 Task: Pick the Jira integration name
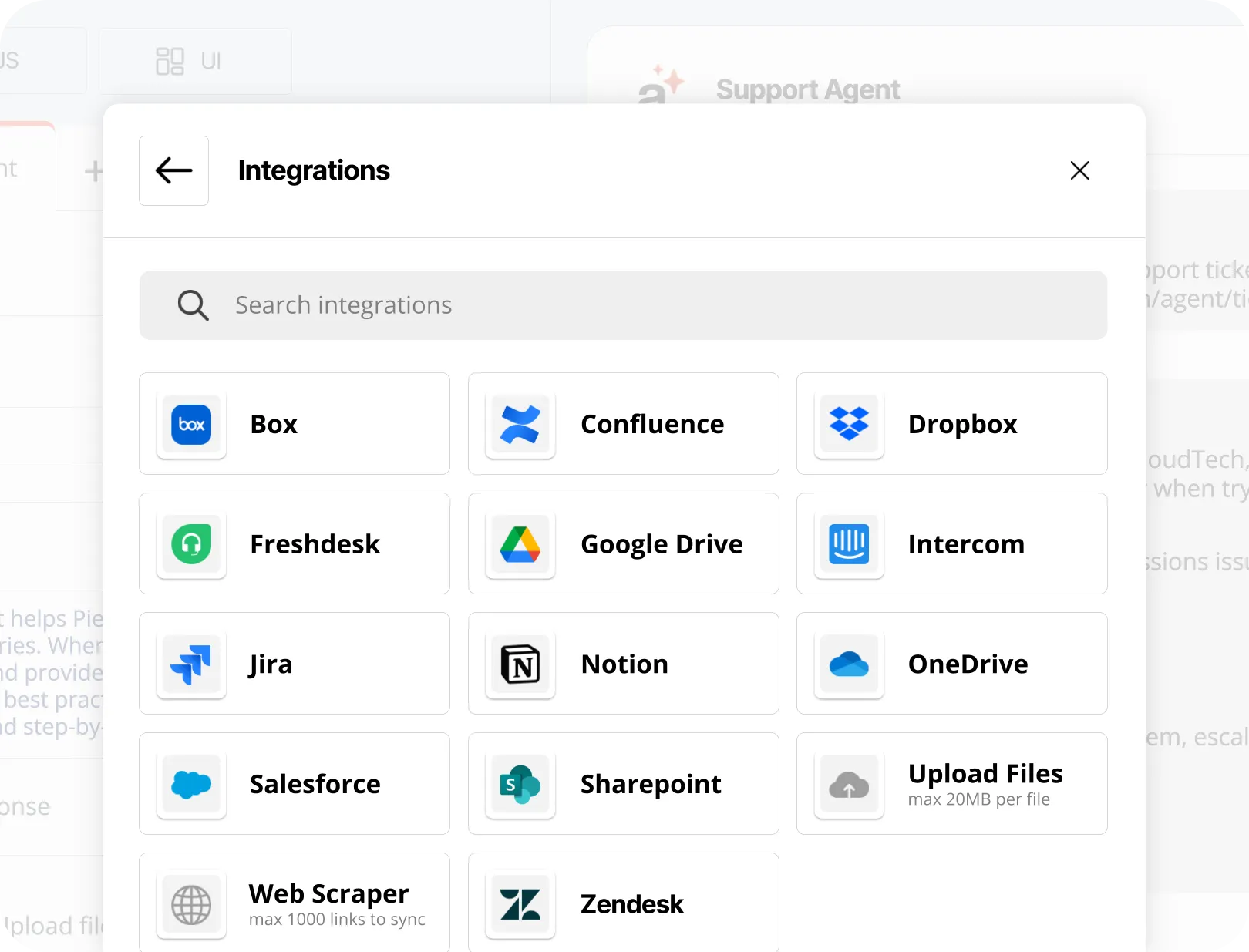(270, 664)
